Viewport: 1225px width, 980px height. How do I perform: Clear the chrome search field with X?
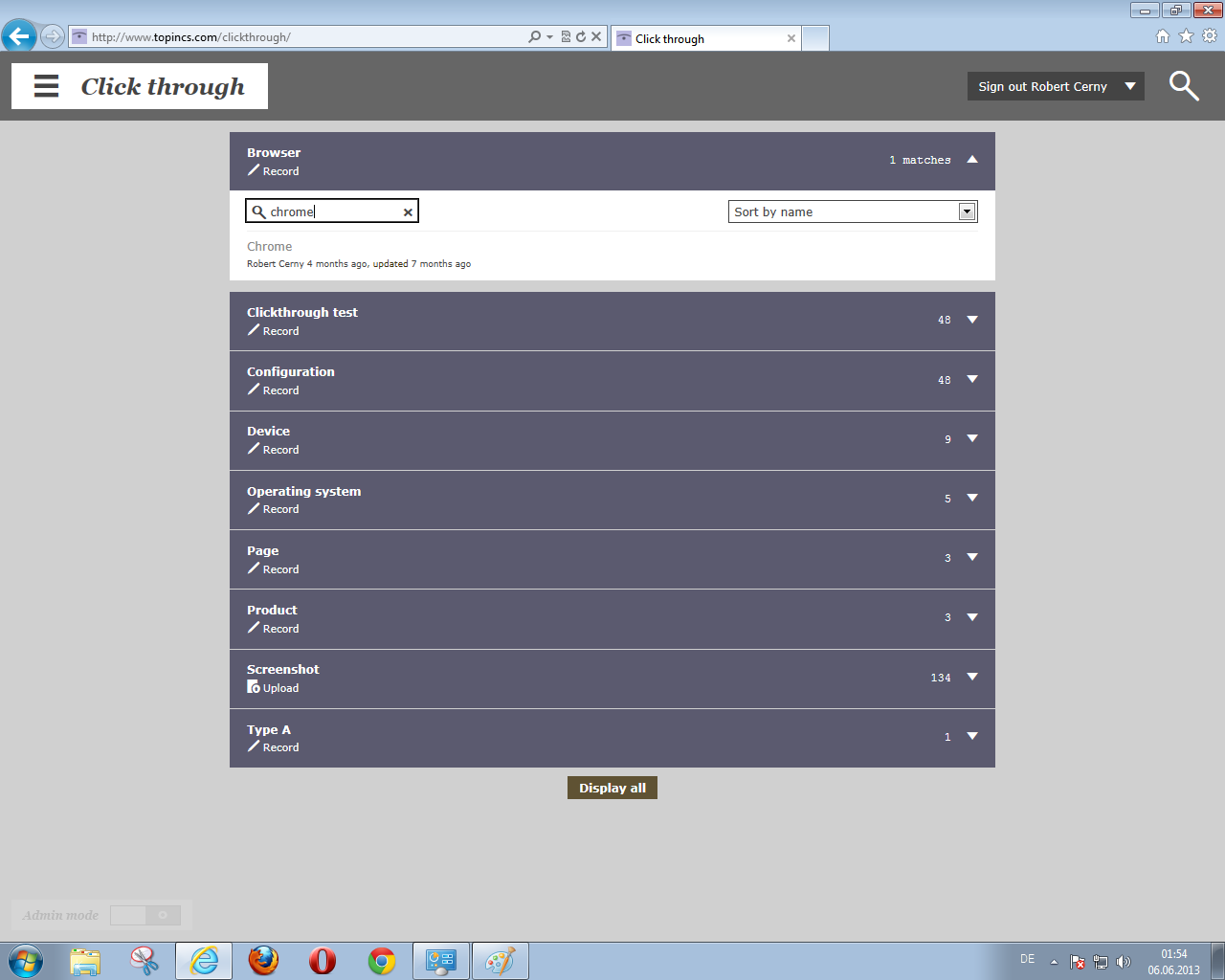click(x=408, y=212)
